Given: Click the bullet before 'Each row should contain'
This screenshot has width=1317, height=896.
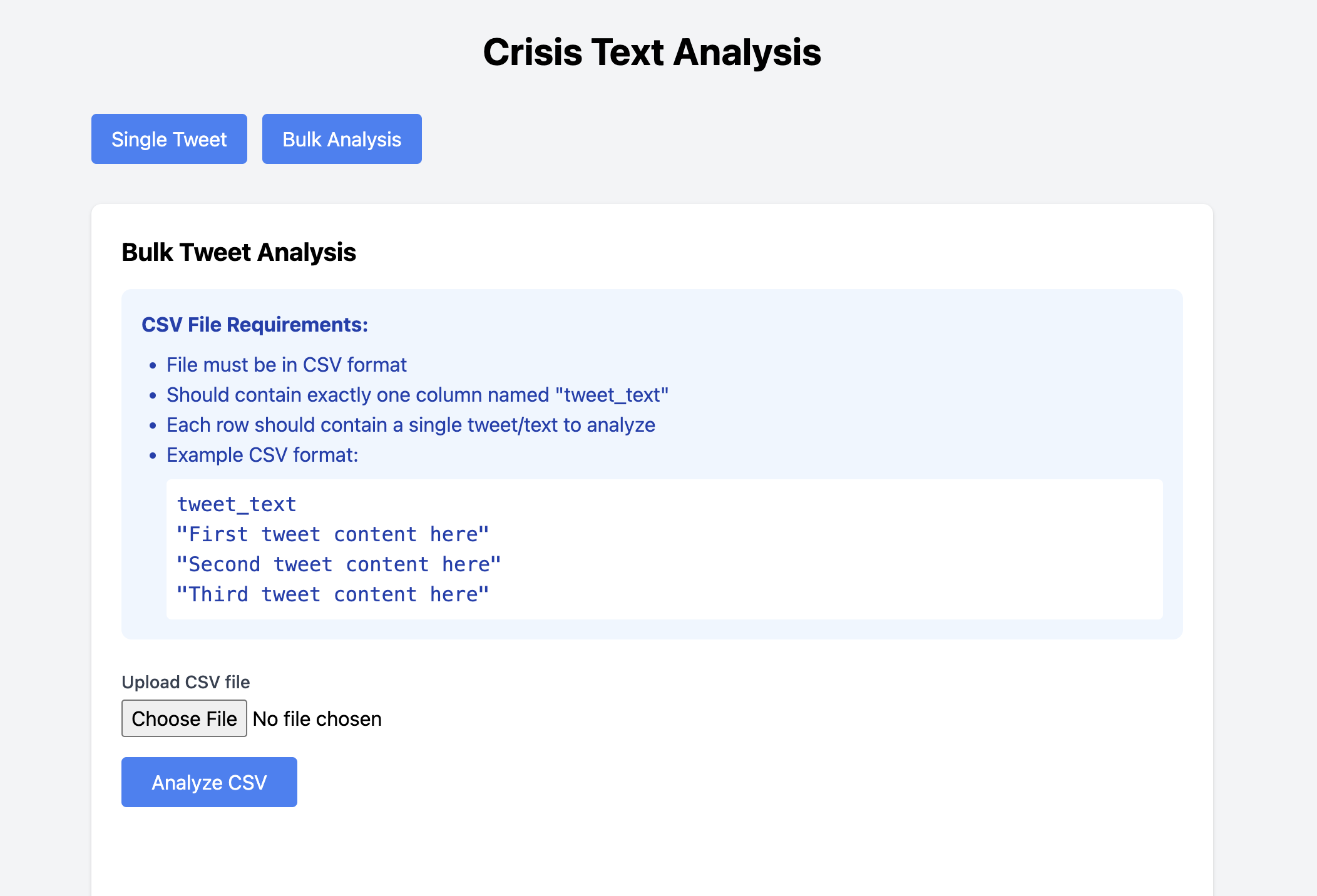Looking at the screenshot, I should click(153, 425).
